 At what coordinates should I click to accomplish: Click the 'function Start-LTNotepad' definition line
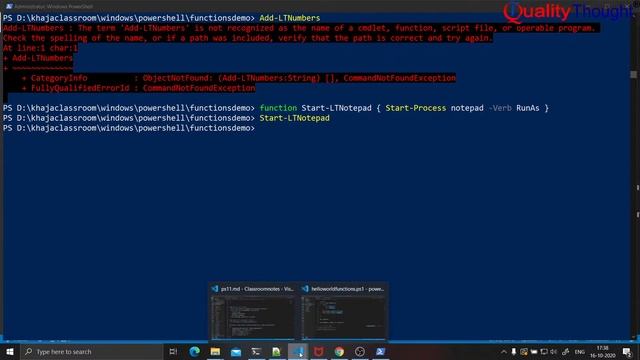(x=404, y=108)
